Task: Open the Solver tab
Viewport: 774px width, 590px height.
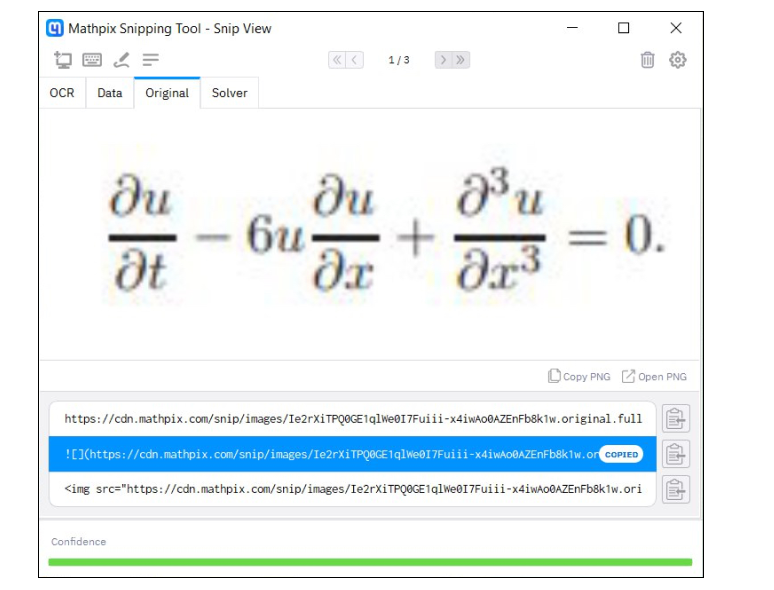Action: [229, 93]
